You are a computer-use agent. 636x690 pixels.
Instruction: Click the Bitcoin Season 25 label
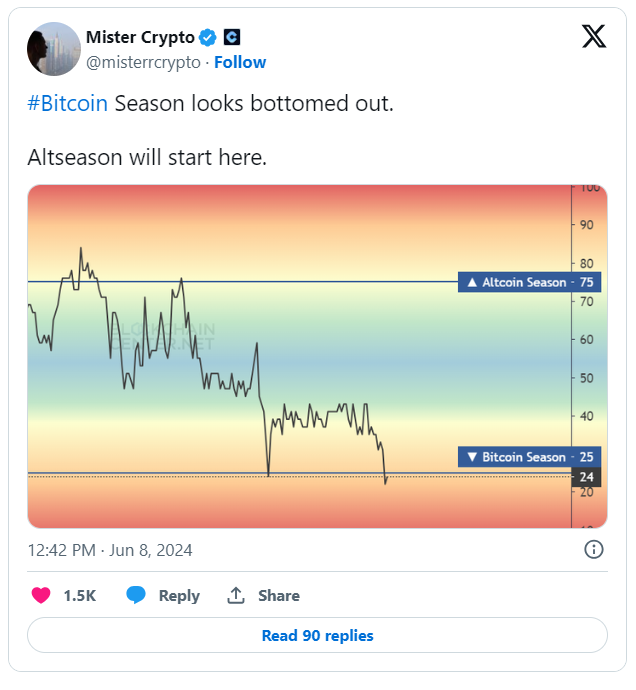point(529,457)
